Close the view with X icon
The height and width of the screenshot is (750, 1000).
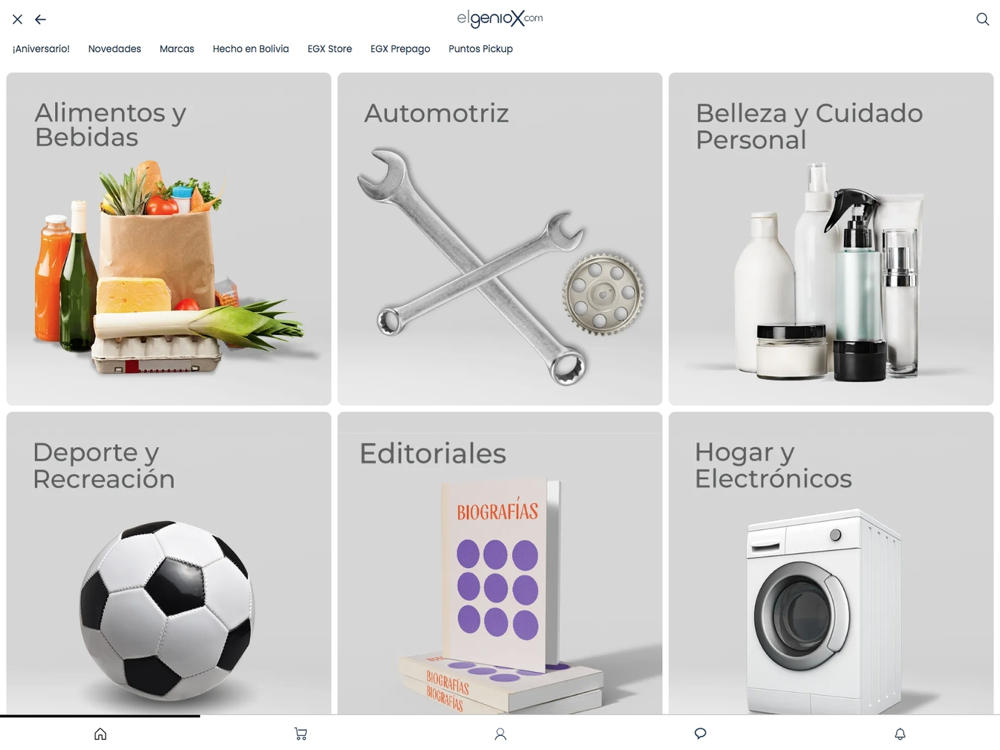click(17, 20)
